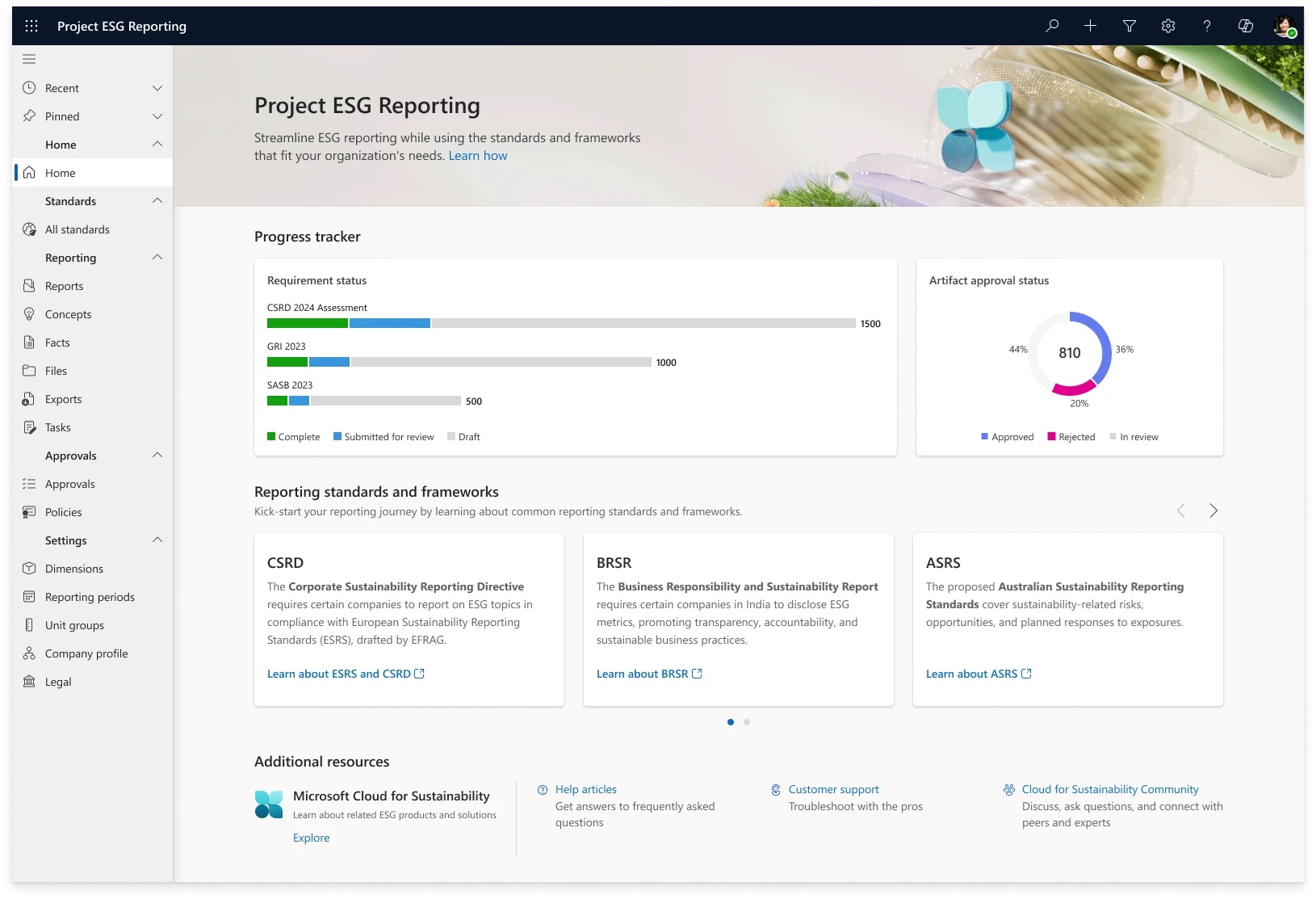This screenshot has width=1316, height=899.
Task: Select the second carousel dot indicator
Action: [x=746, y=722]
